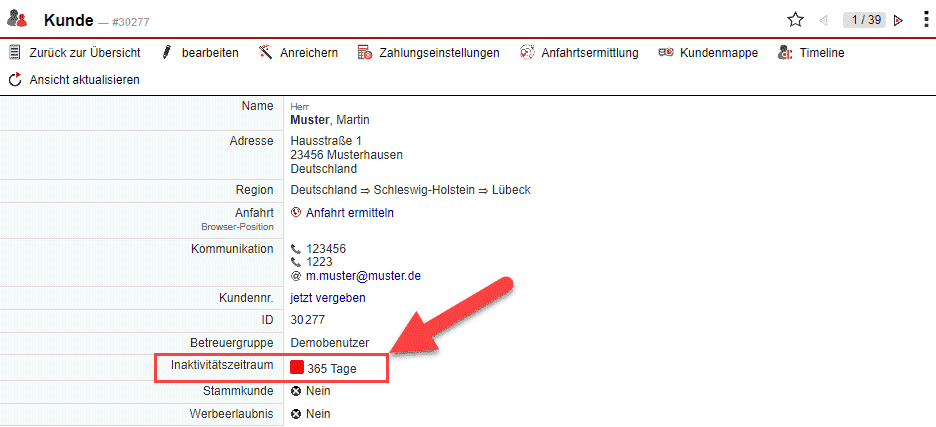Click the favorite star icon
Screen dimensions: 936x427
coord(795,20)
